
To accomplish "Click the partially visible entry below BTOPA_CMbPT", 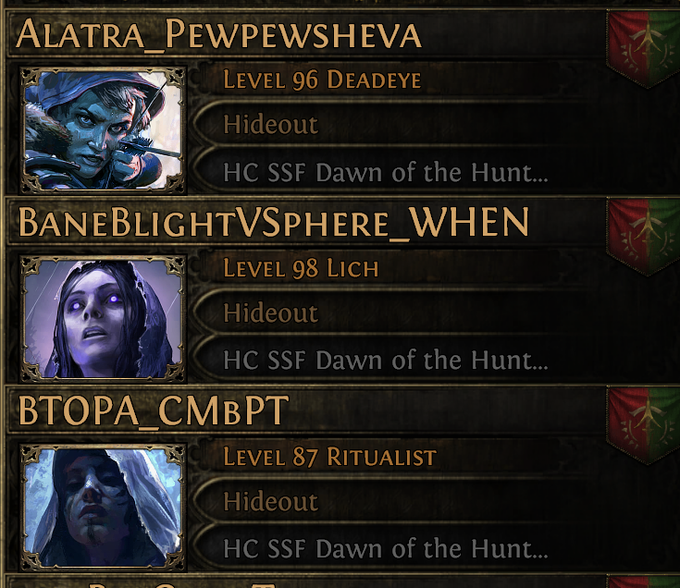I will [306, 582].
